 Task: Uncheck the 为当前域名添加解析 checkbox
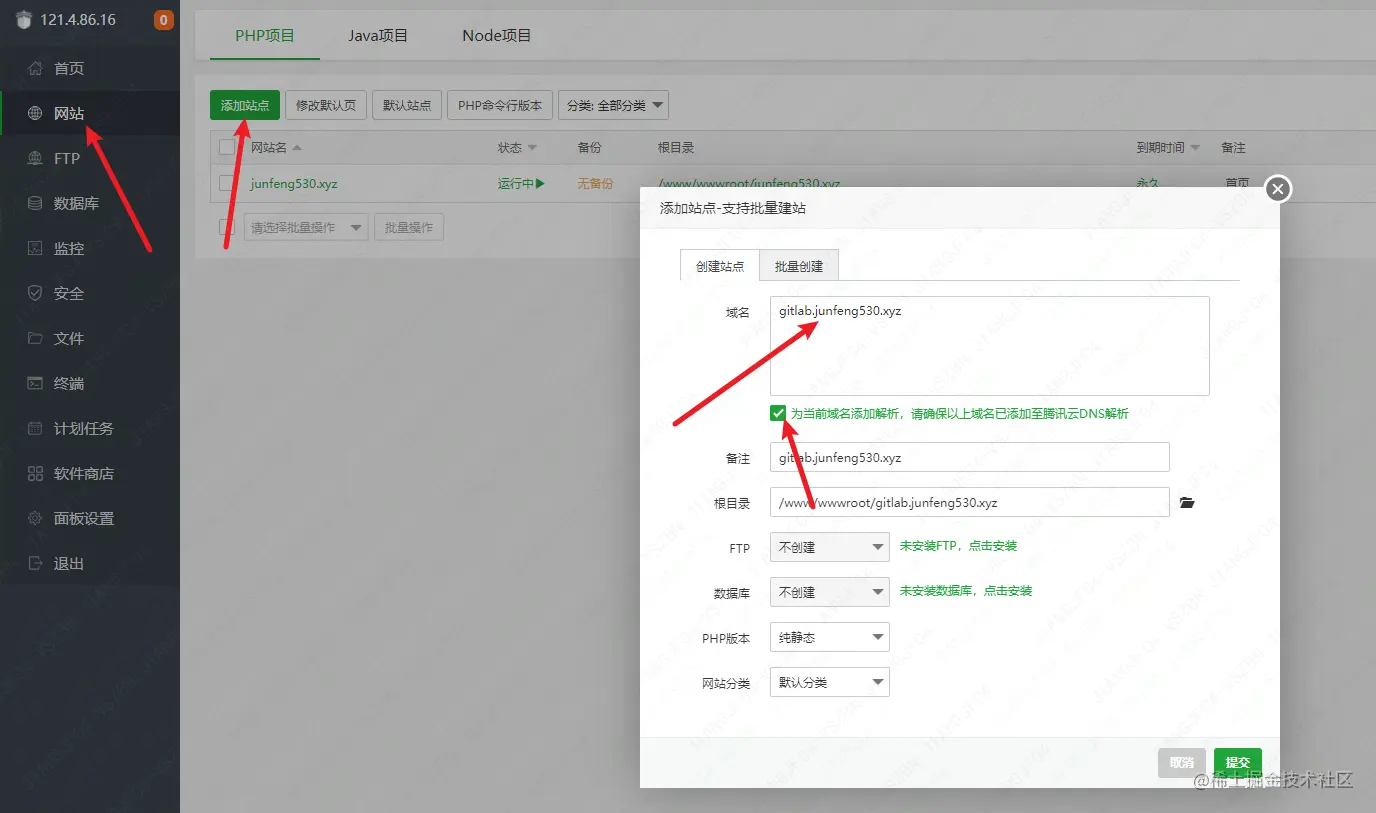point(778,413)
